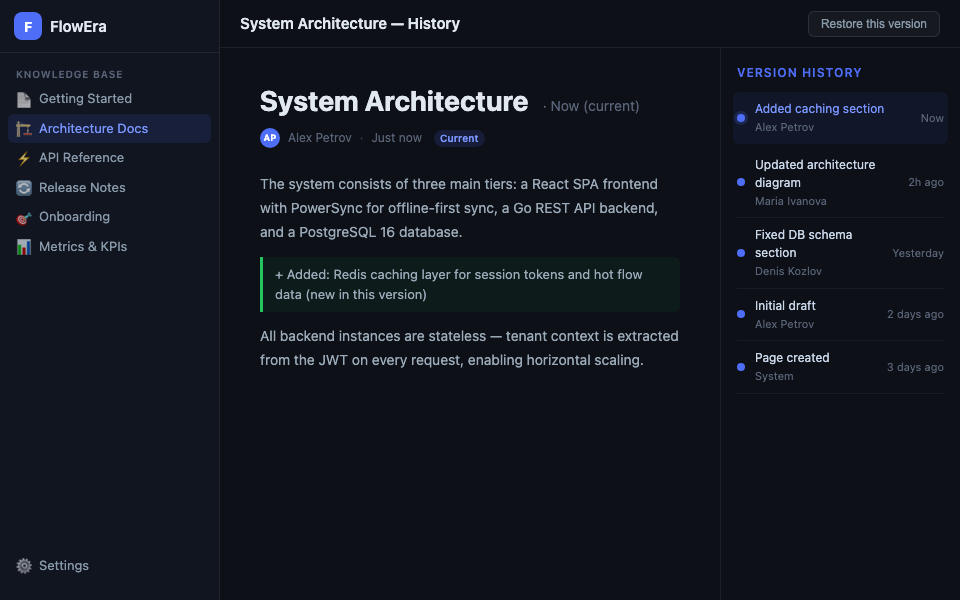Click the Metrics & KPIs chart icon

point(24,247)
